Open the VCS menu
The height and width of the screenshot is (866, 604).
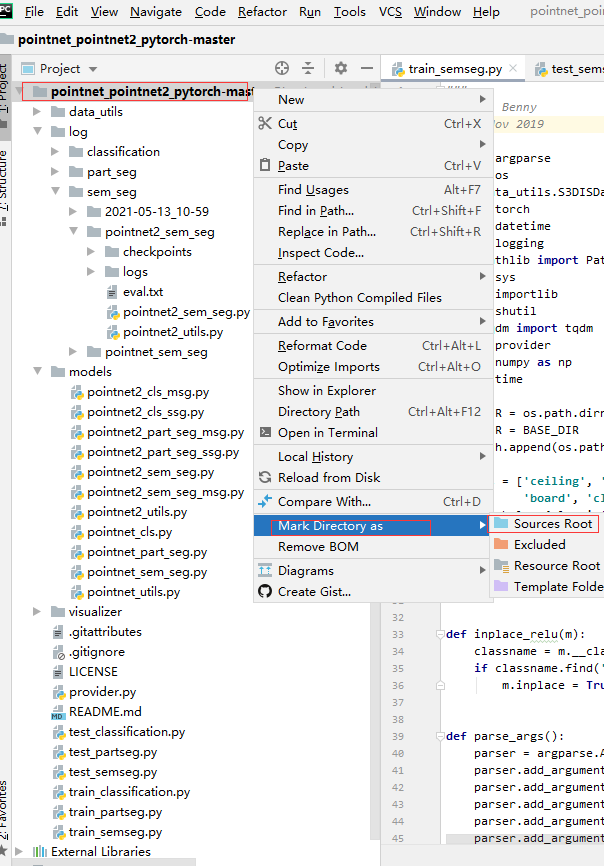pyautogui.click(x=390, y=12)
